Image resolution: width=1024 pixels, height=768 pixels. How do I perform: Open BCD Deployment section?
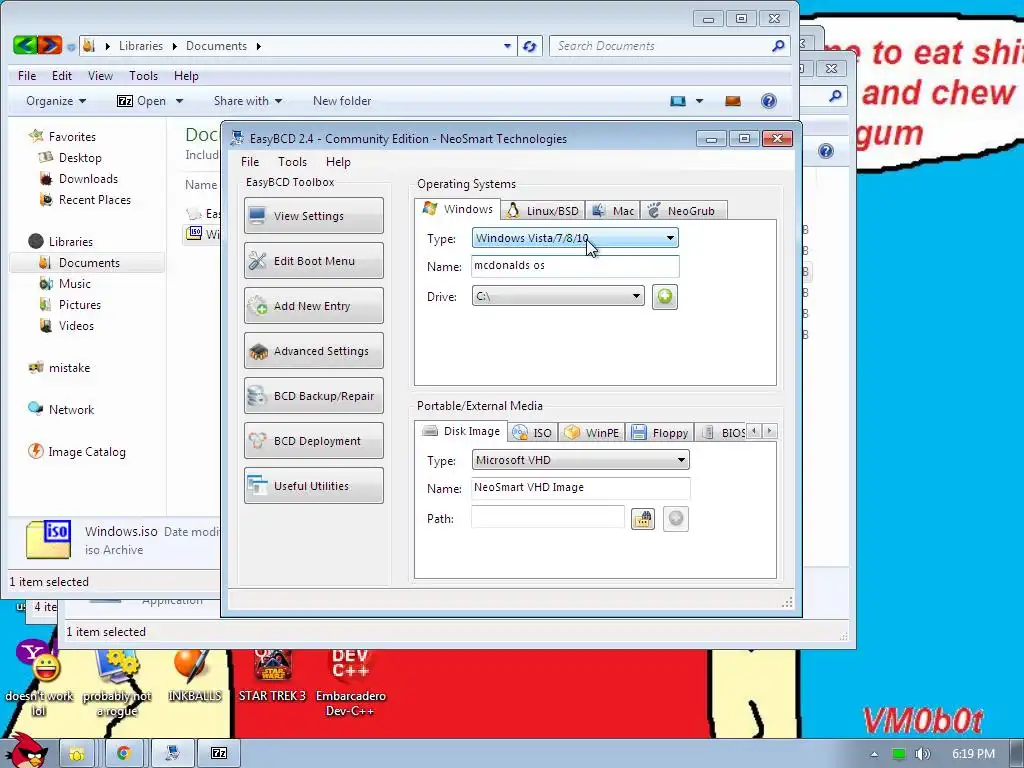pos(313,441)
